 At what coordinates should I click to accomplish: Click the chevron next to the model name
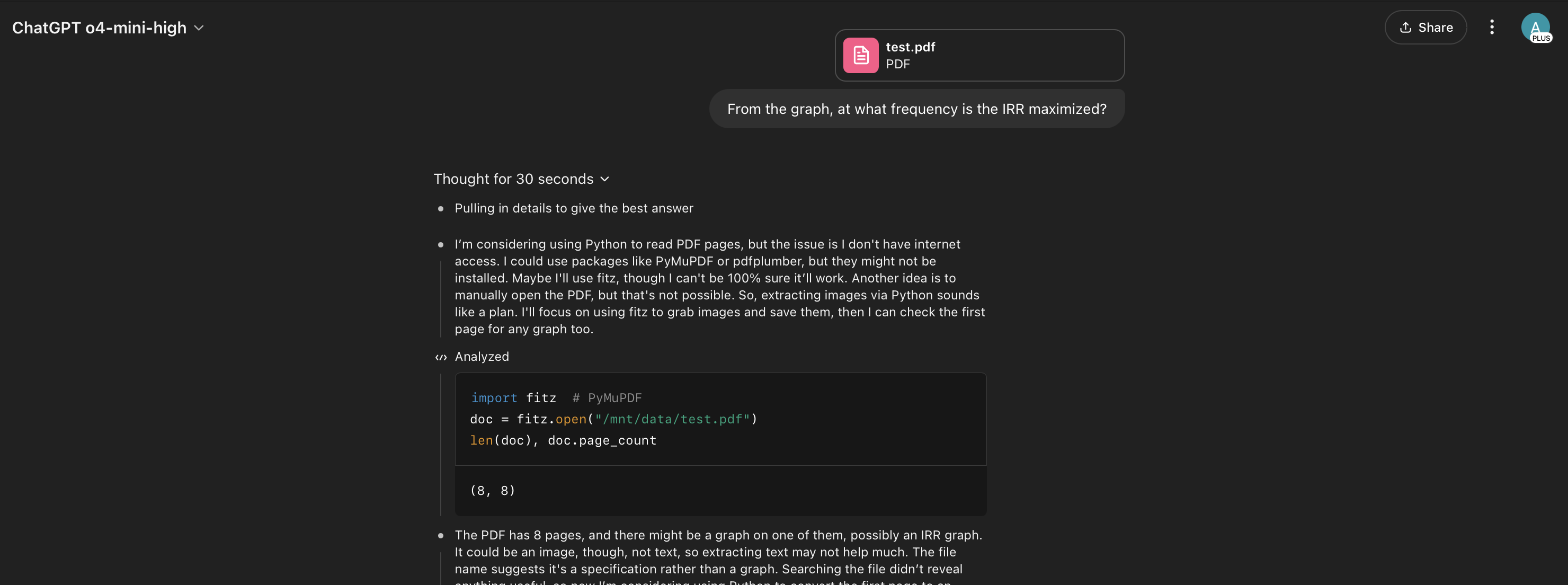pyautogui.click(x=199, y=28)
